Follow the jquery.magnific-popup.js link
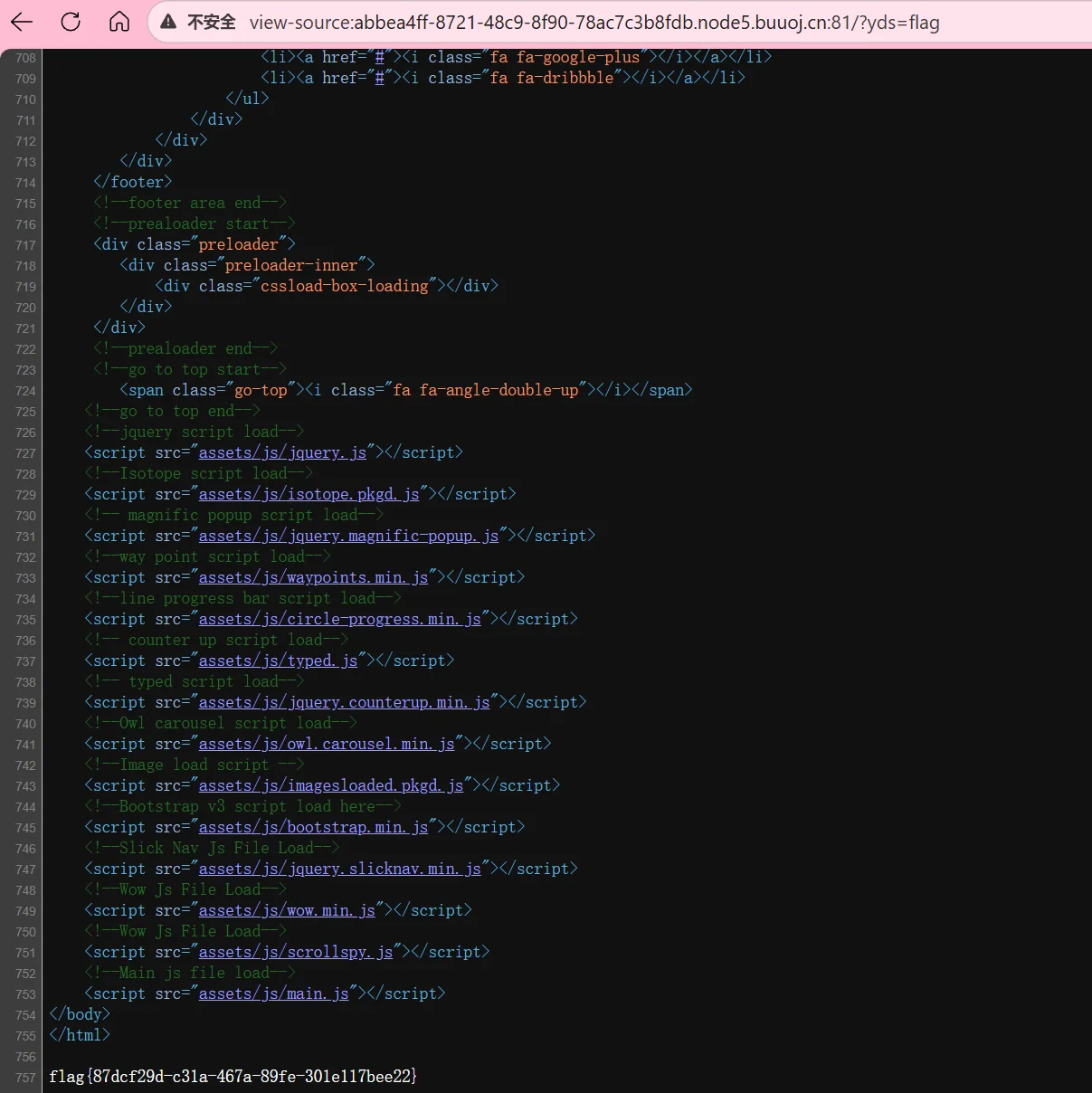The width and height of the screenshot is (1092, 1093). coord(348,536)
